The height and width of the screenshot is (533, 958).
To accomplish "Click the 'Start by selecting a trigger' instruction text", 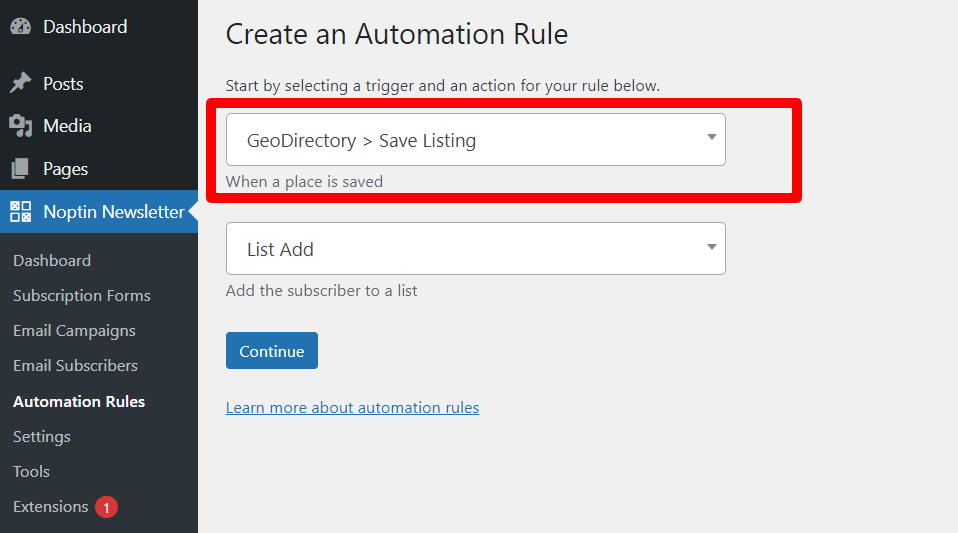I will click(x=443, y=86).
